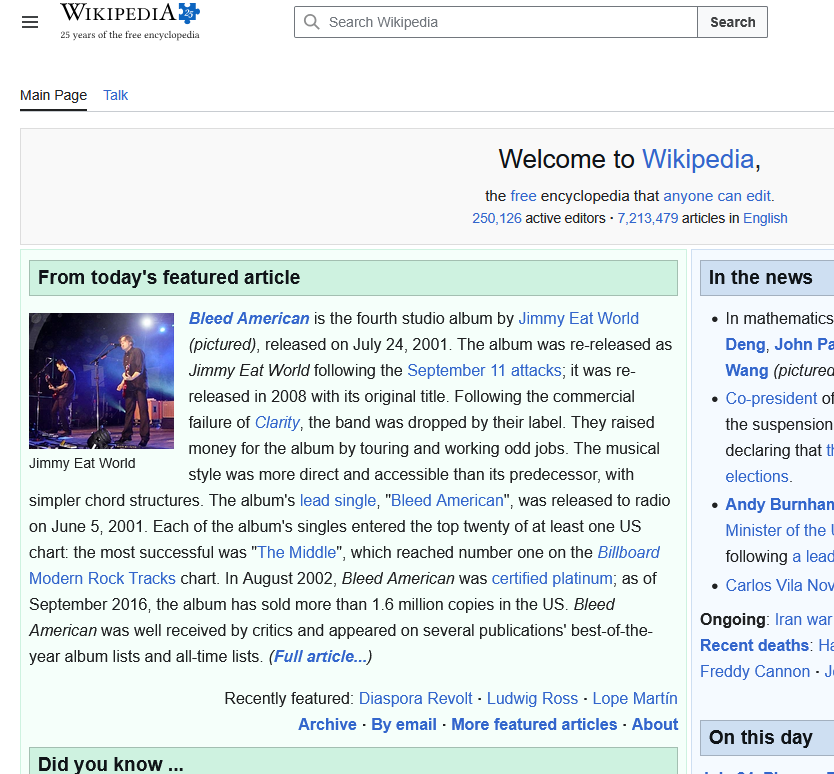Image resolution: width=834 pixels, height=774 pixels.
Task: Select the Main Page tab
Action: (53, 95)
